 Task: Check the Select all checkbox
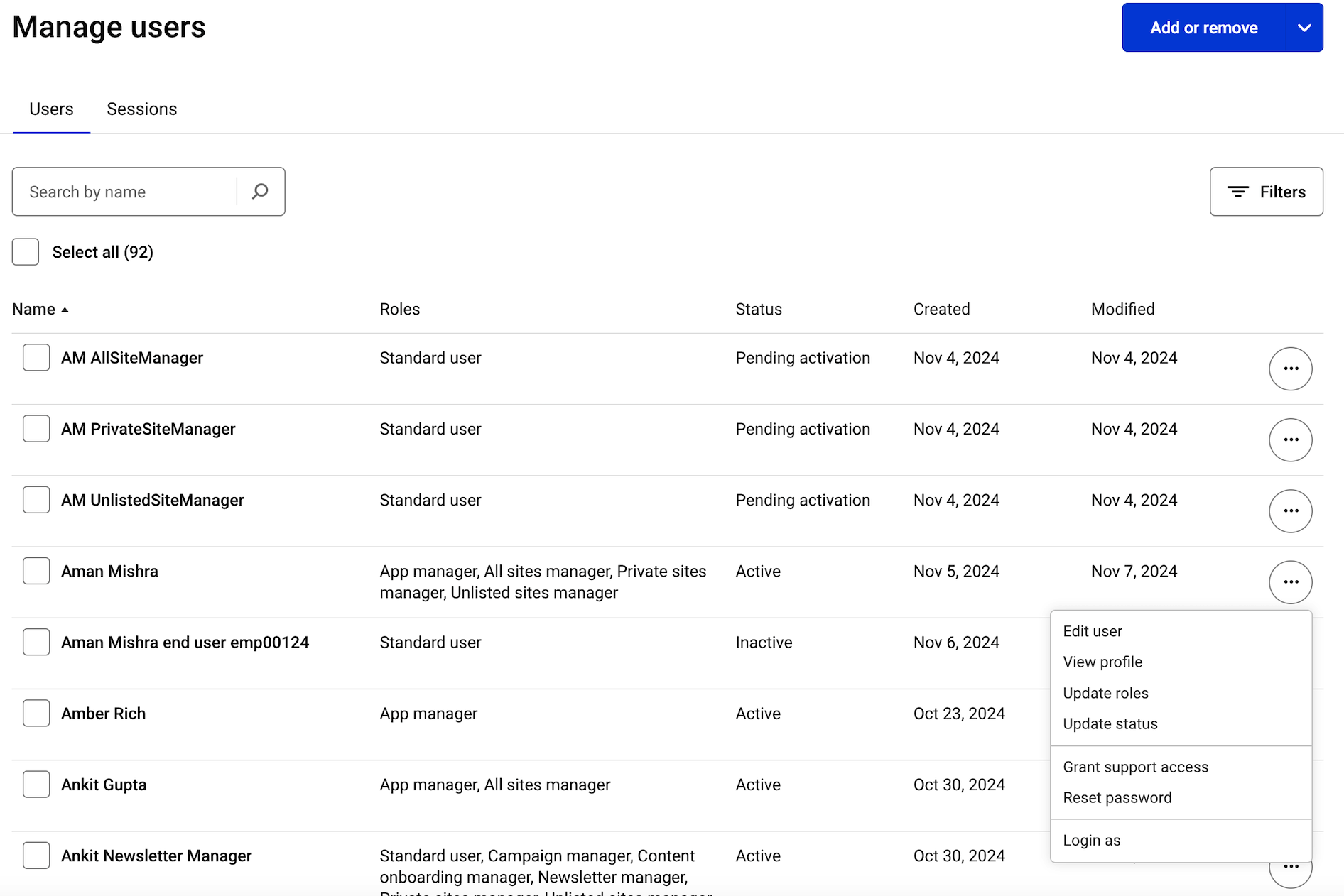(x=25, y=251)
